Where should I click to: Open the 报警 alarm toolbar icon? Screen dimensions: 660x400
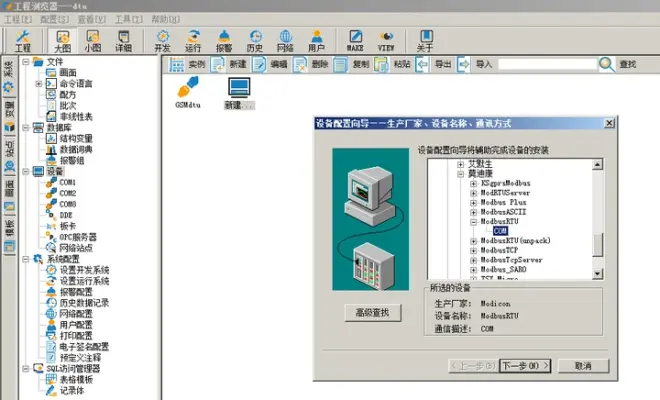click(x=224, y=40)
